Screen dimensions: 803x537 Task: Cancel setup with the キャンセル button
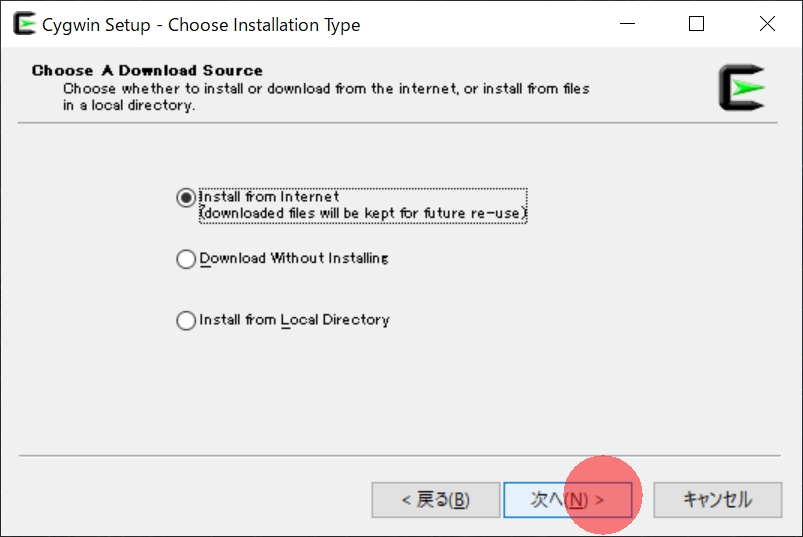click(x=717, y=500)
